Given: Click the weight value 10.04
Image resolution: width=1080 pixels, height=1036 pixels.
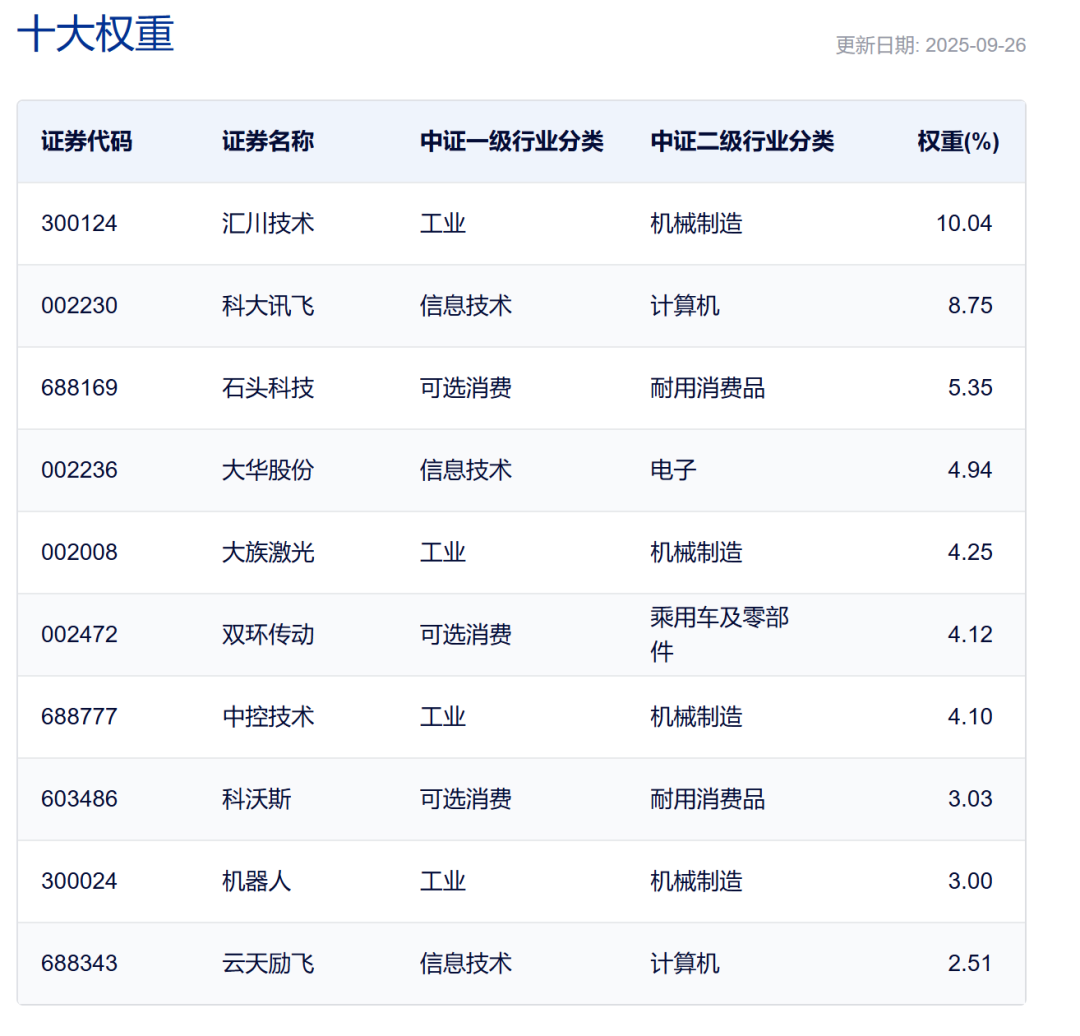Looking at the screenshot, I should tap(964, 223).
